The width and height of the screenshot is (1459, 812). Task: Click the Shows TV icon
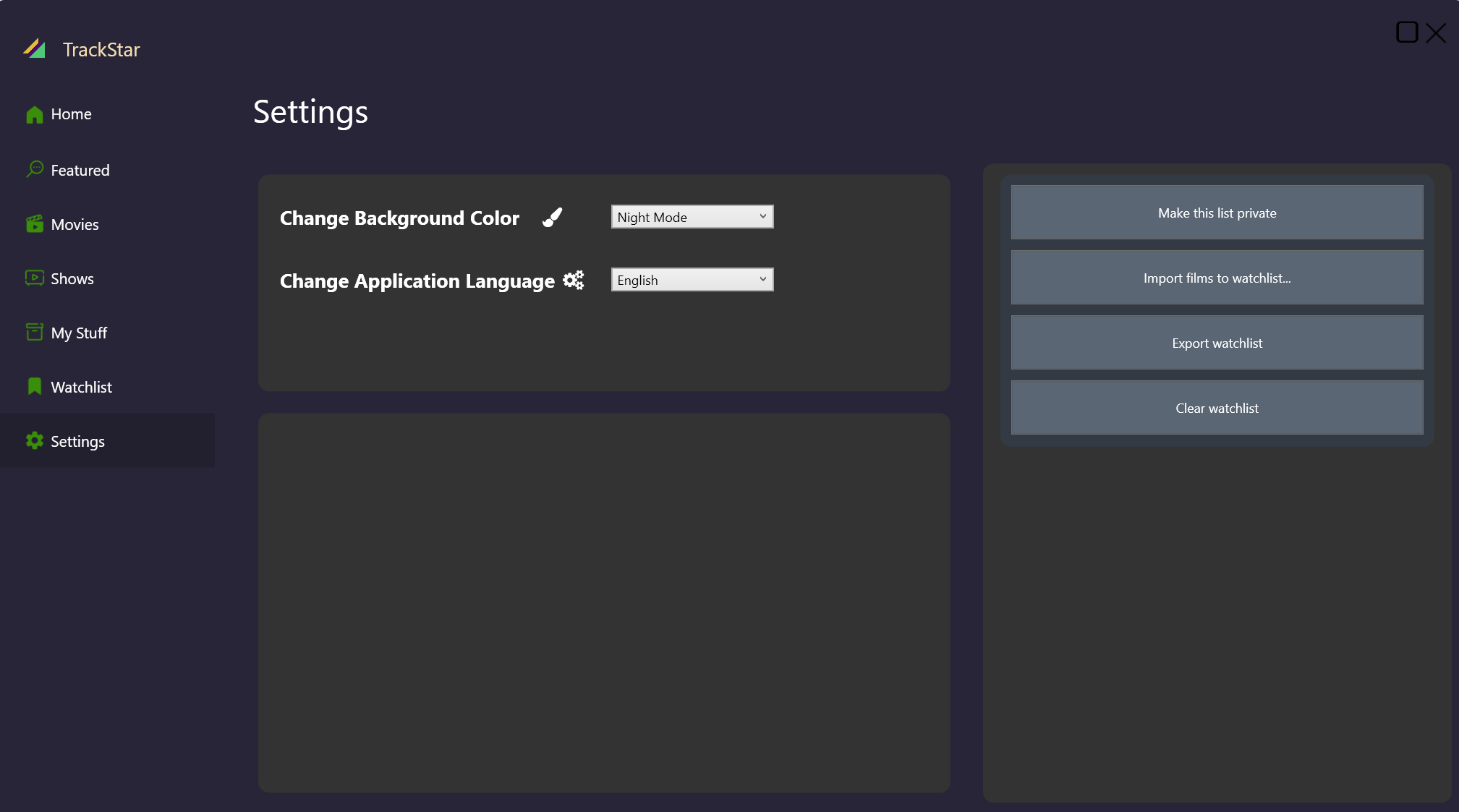(x=34, y=278)
